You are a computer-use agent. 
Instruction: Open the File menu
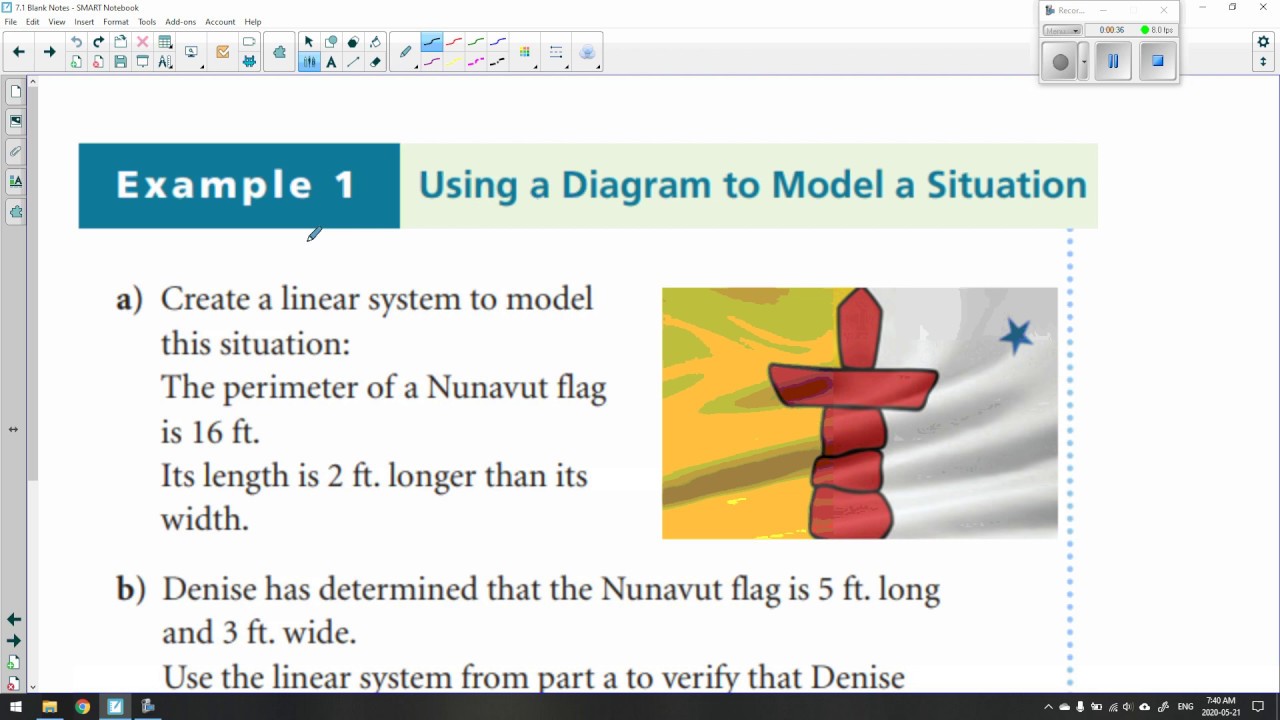coord(11,22)
